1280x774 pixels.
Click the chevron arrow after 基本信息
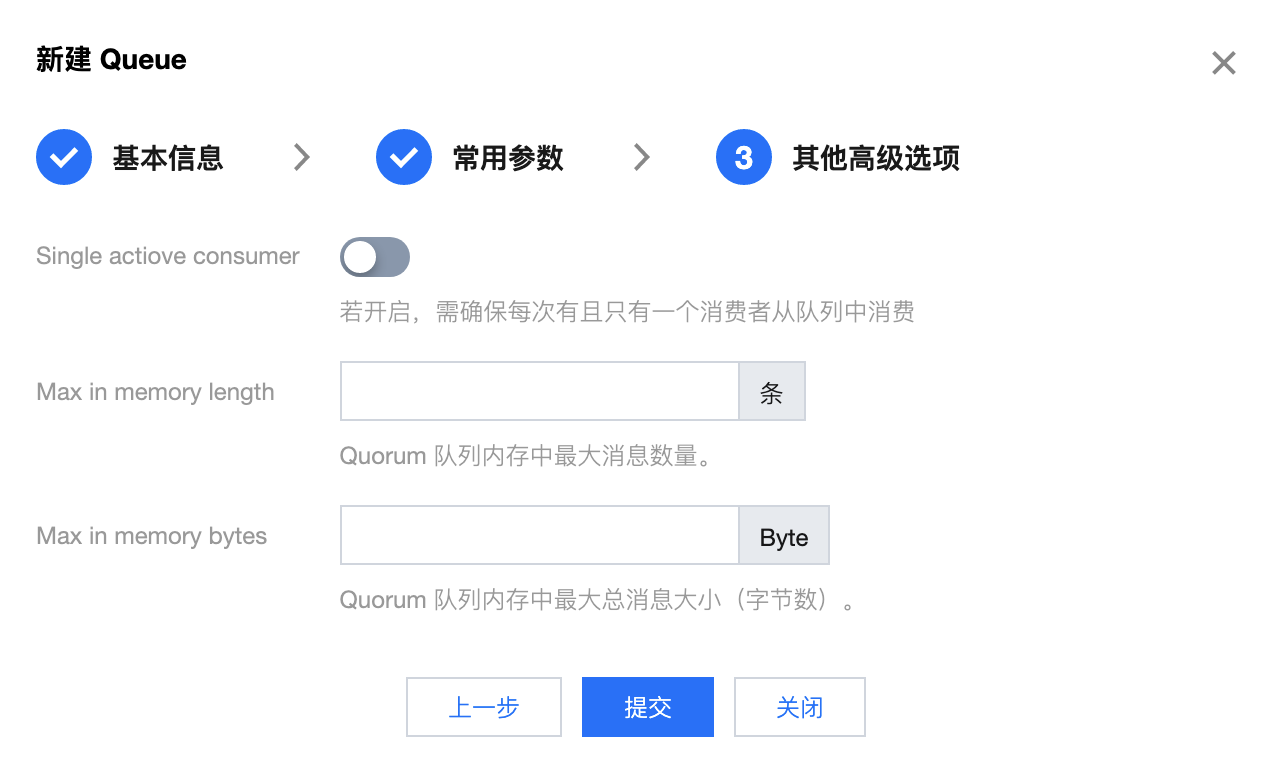301,157
